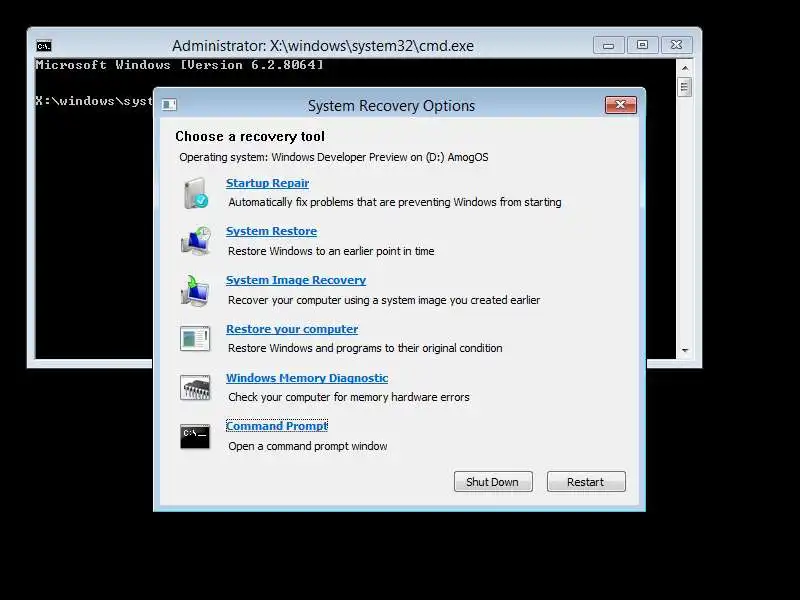Click 'Recover your computer using a system image' text
Image resolution: width=800 pixels, height=600 pixels.
coord(384,300)
